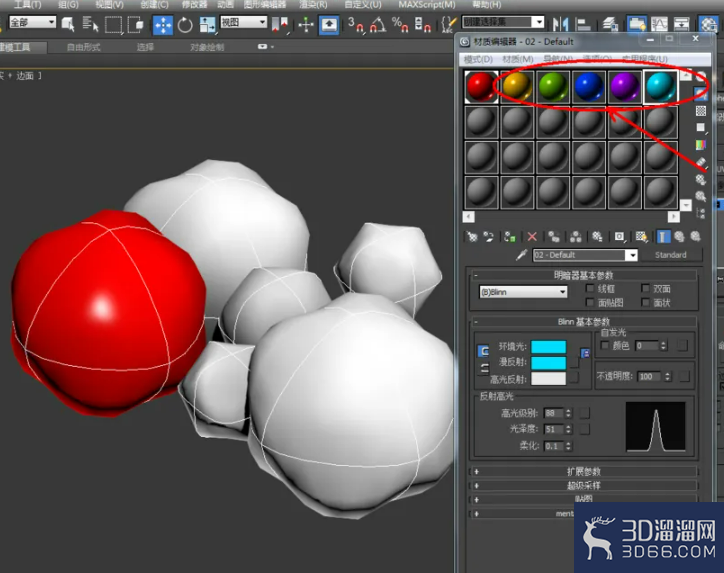This screenshot has height=573, width=724.
Task: Tick the 自发光 颜色 checkbox
Action: pos(604,345)
